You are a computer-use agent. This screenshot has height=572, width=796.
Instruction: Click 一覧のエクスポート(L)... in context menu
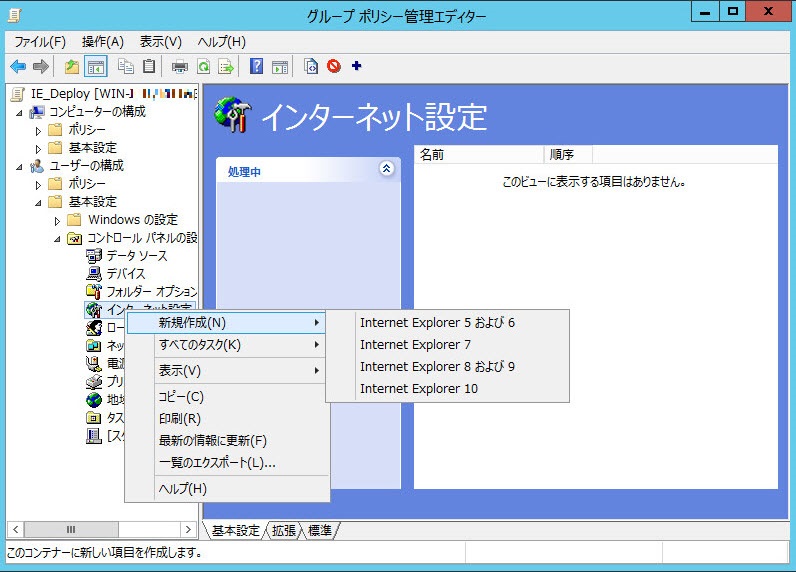click(x=217, y=462)
